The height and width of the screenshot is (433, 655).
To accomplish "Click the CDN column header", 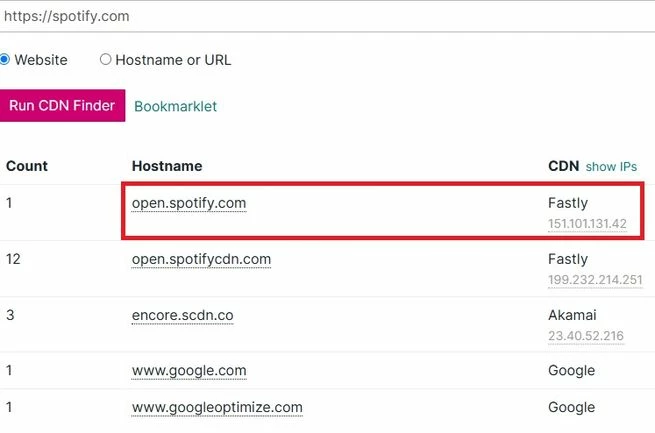I will tap(564, 166).
